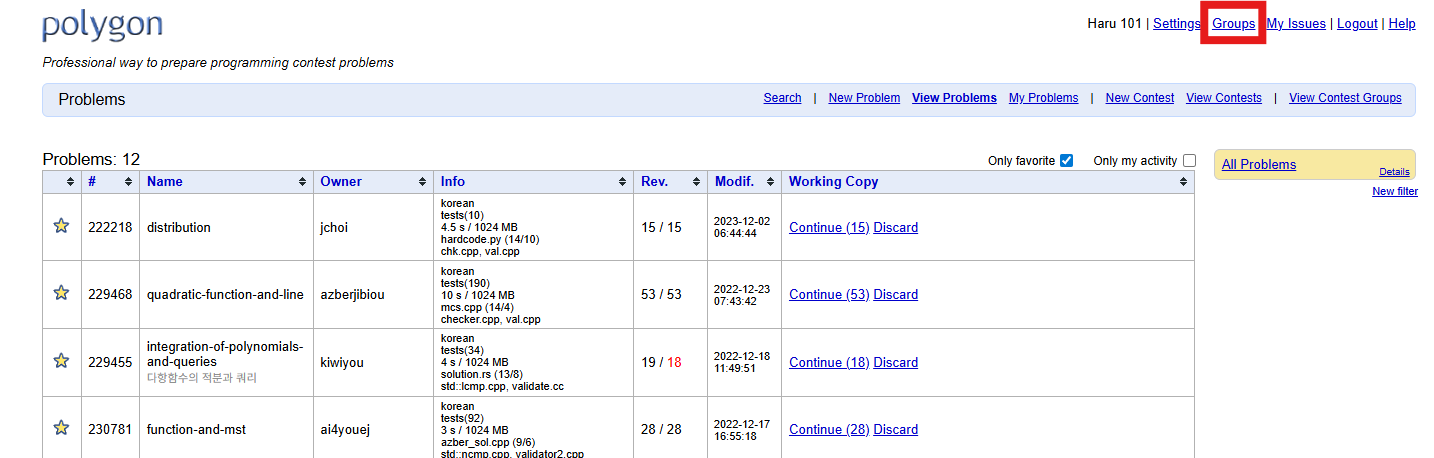This screenshot has height=458, width=1434.
Task: Click problem id 229455
Action: click(x=110, y=362)
